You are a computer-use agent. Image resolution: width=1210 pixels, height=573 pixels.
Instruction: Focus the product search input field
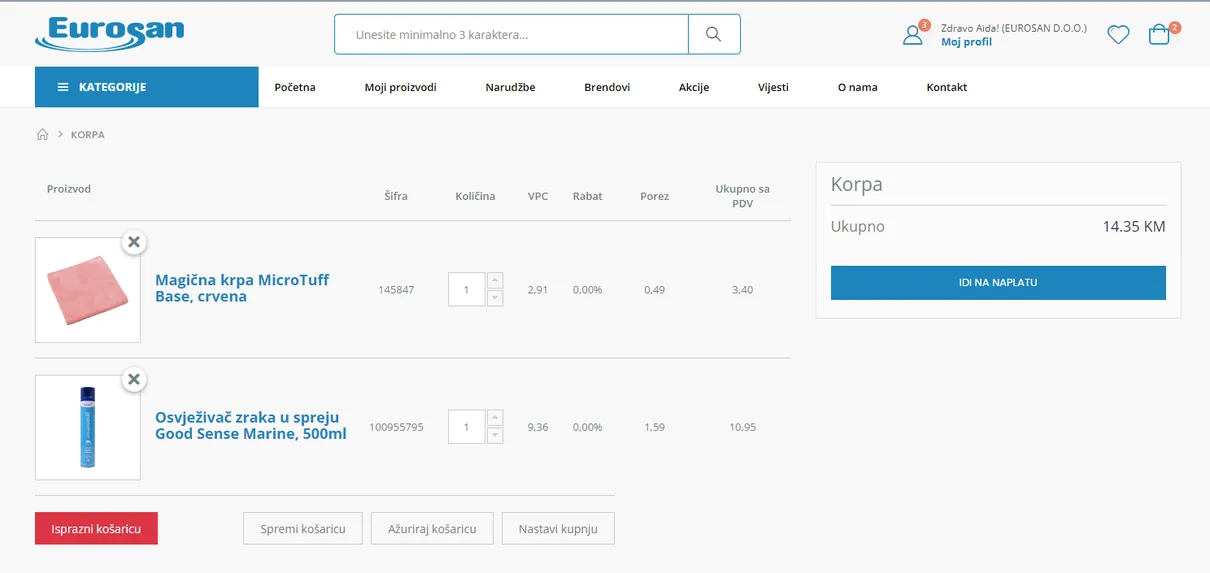coord(511,34)
